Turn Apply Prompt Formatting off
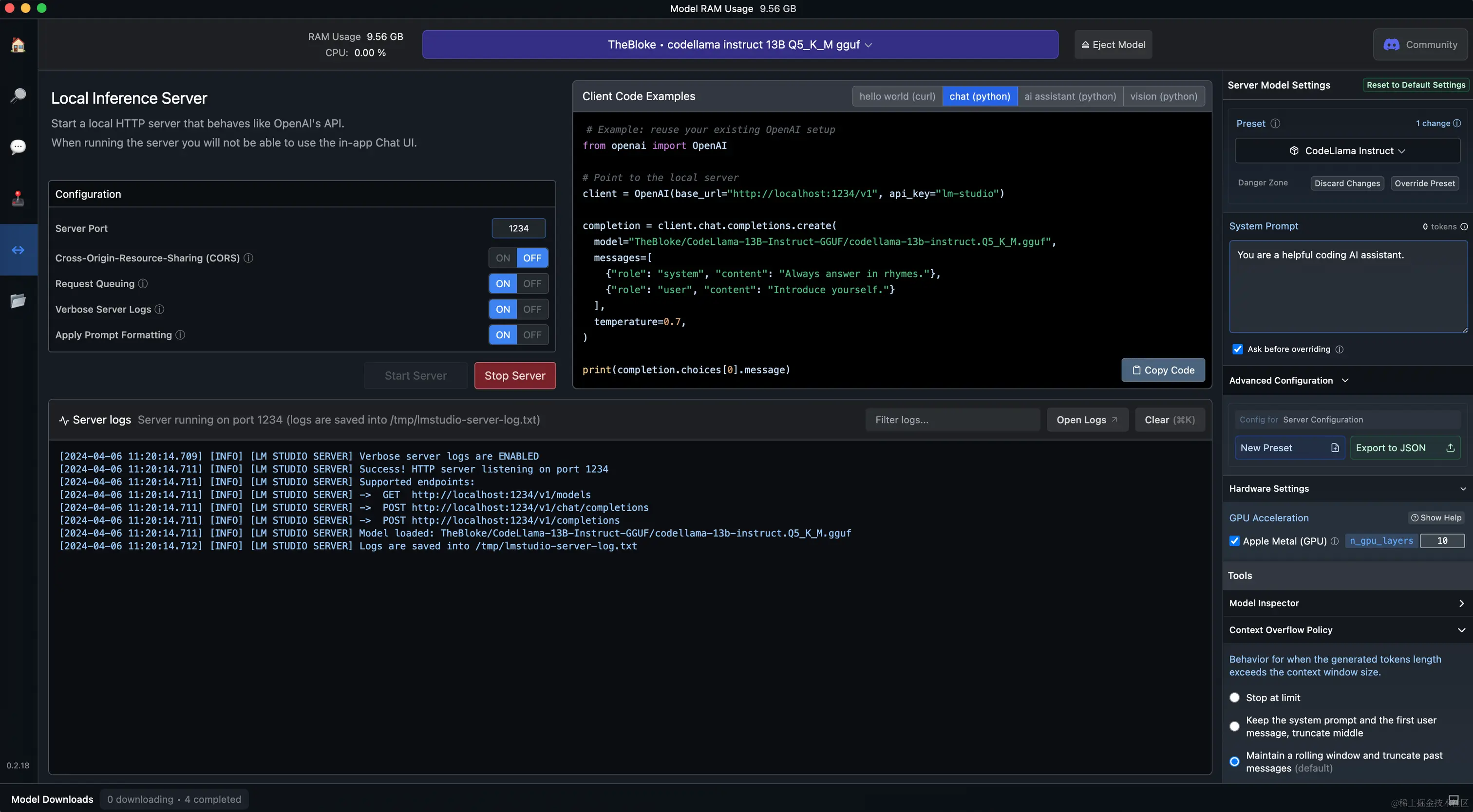This screenshot has width=1473, height=812. (x=532, y=335)
